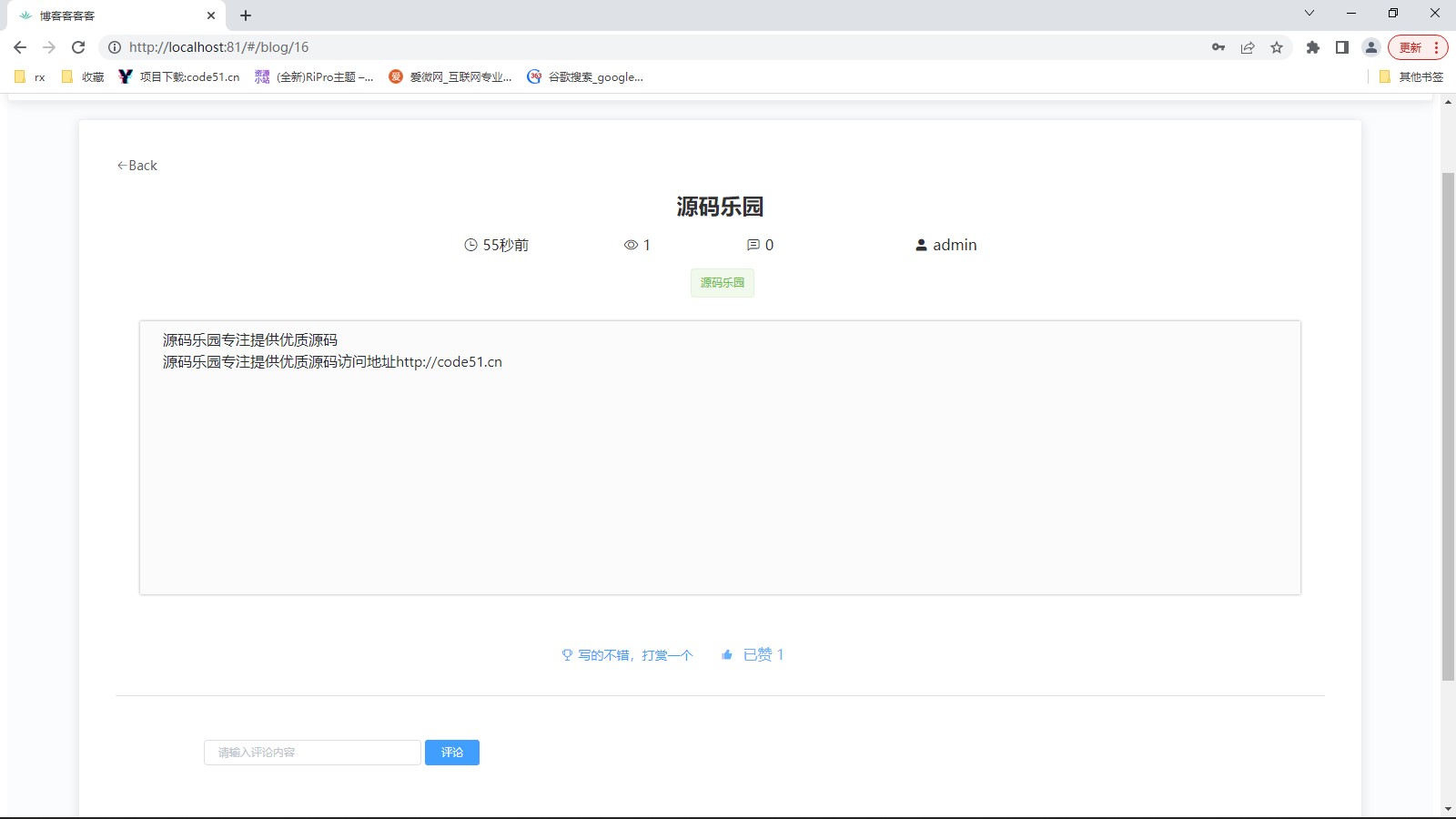Click the eye views icon
The height and width of the screenshot is (819, 1456).
coord(631,245)
